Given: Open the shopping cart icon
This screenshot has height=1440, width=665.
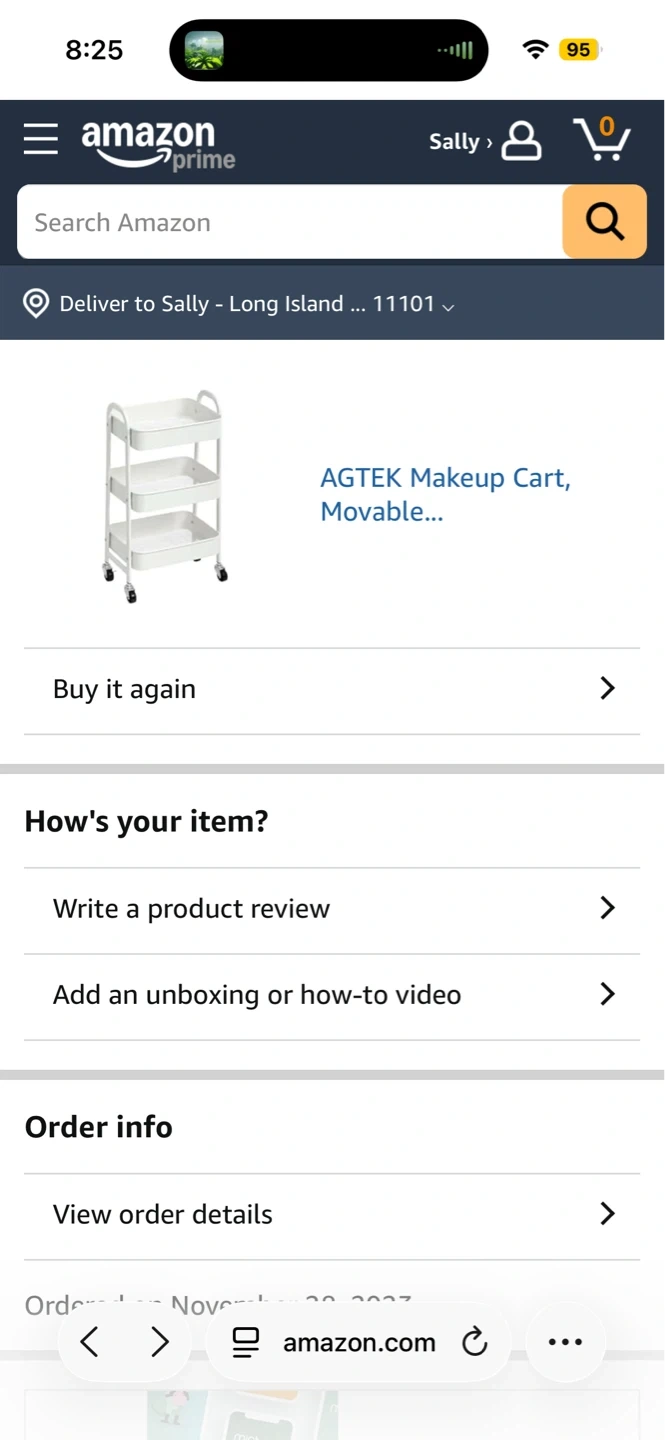Looking at the screenshot, I should 601,139.
